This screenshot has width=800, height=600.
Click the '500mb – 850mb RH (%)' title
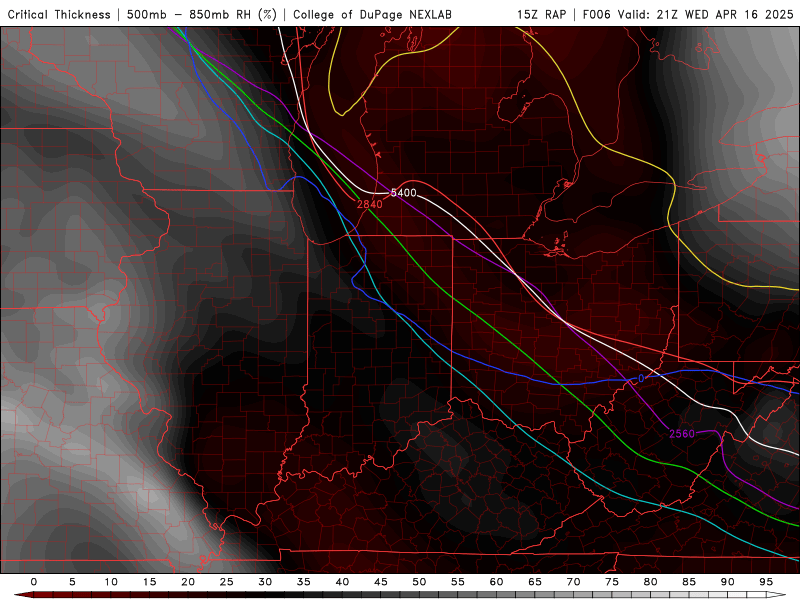click(x=202, y=14)
